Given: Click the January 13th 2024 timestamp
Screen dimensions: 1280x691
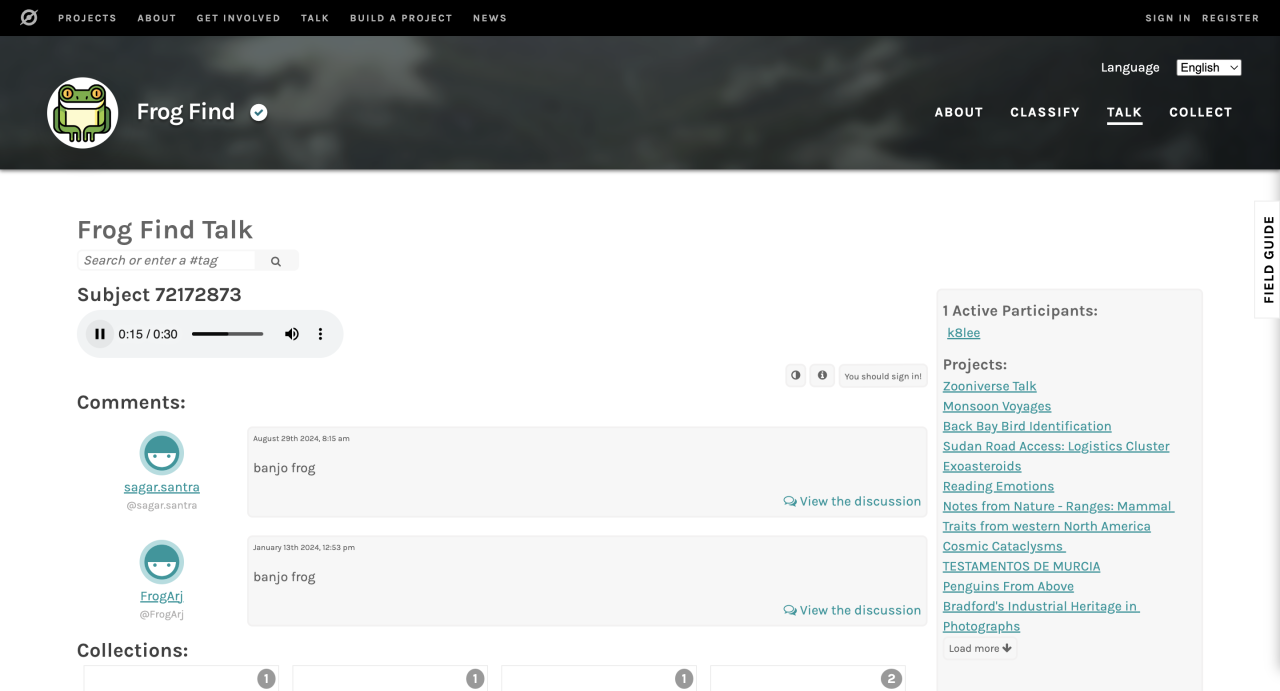Looking at the screenshot, I should [x=304, y=548].
